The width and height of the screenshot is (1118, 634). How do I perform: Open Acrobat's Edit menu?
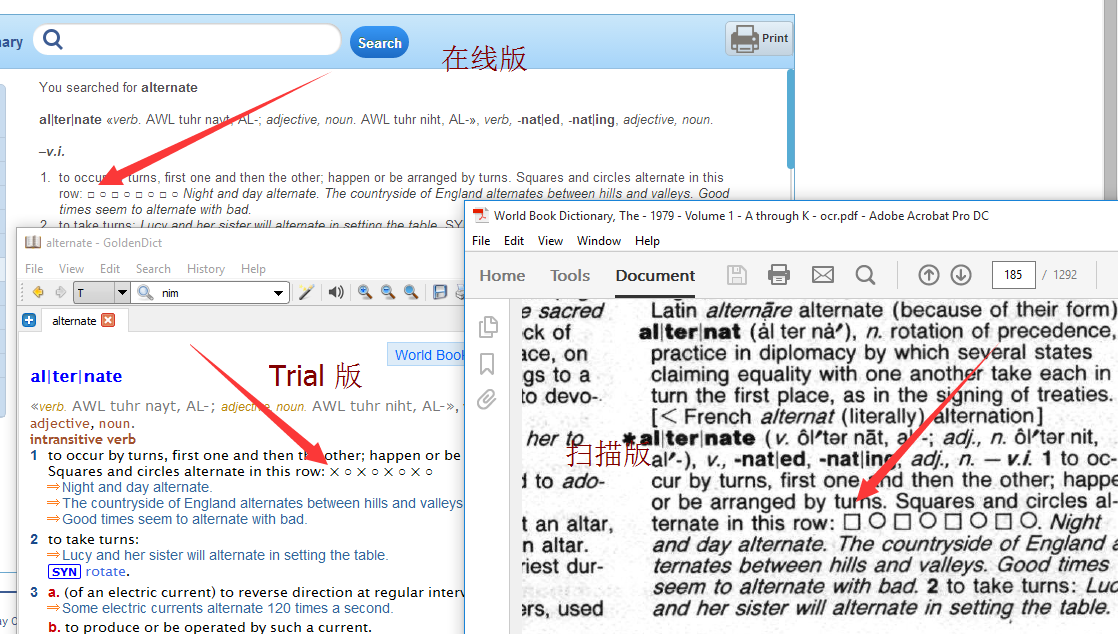[x=514, y=241]
